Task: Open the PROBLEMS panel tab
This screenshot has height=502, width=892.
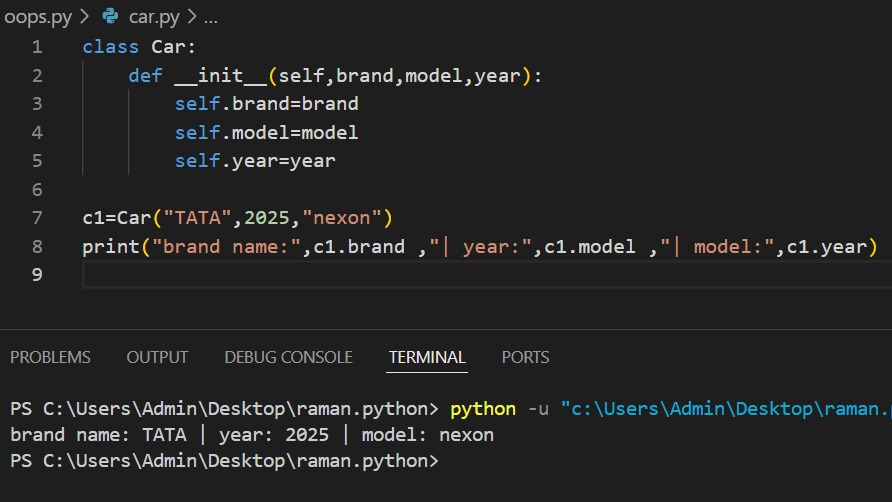Action: click(50, 357)
